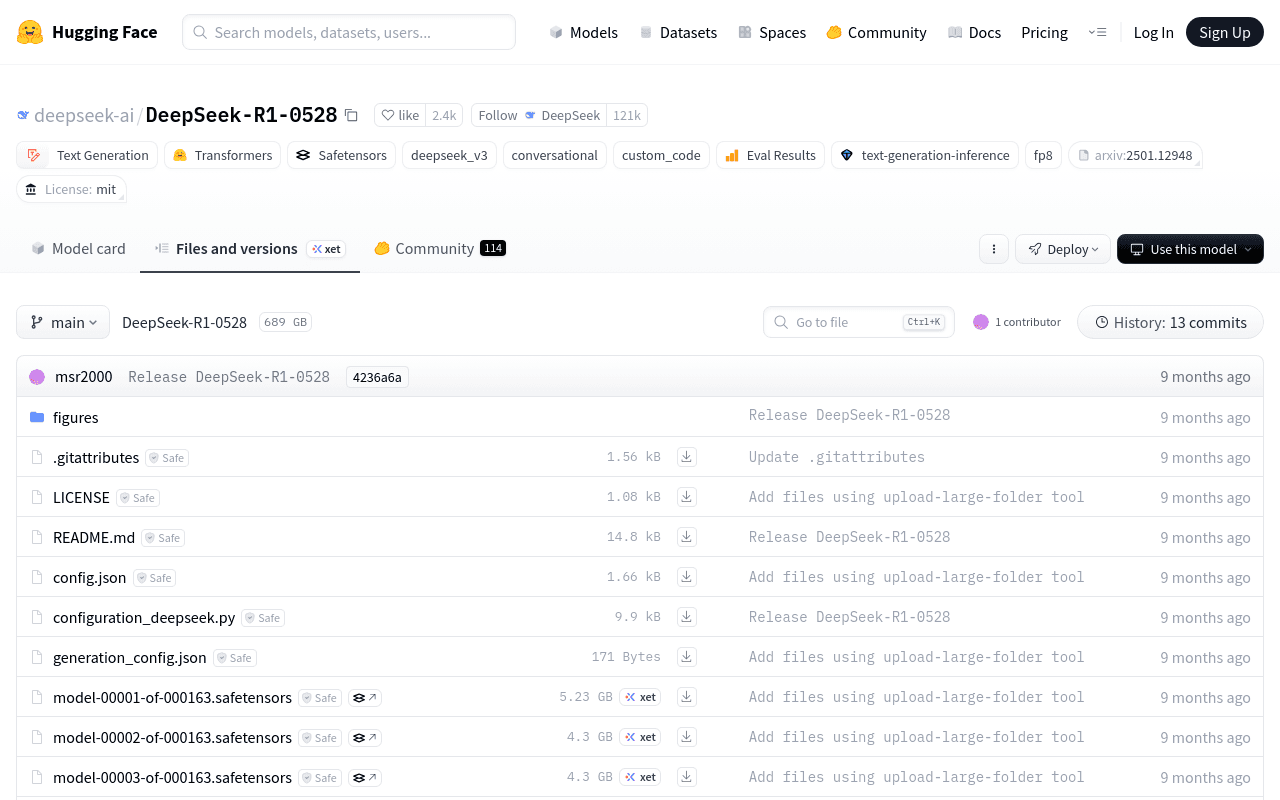Download generation_config.json file

click(687, 657)
